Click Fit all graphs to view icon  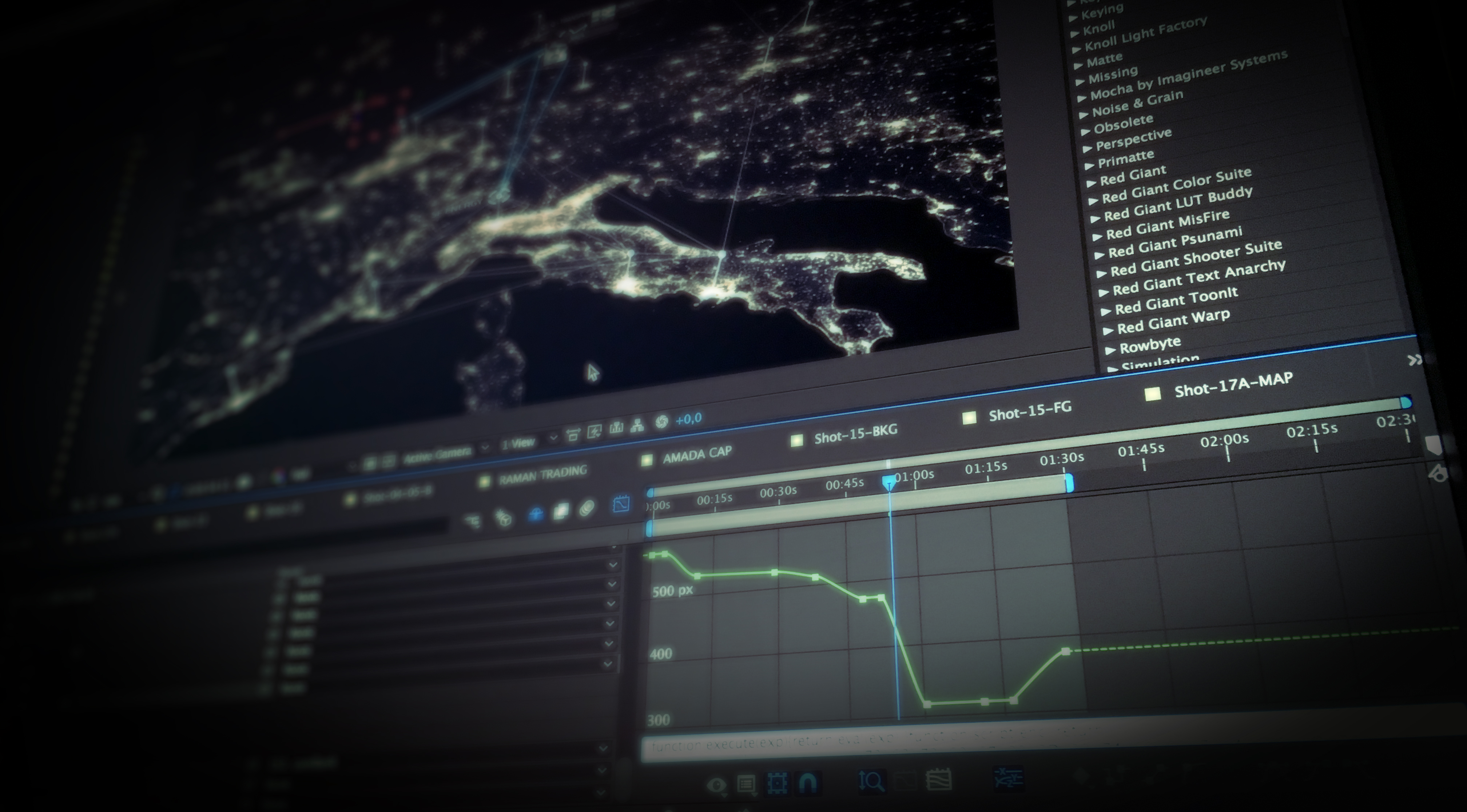[939, 779]
